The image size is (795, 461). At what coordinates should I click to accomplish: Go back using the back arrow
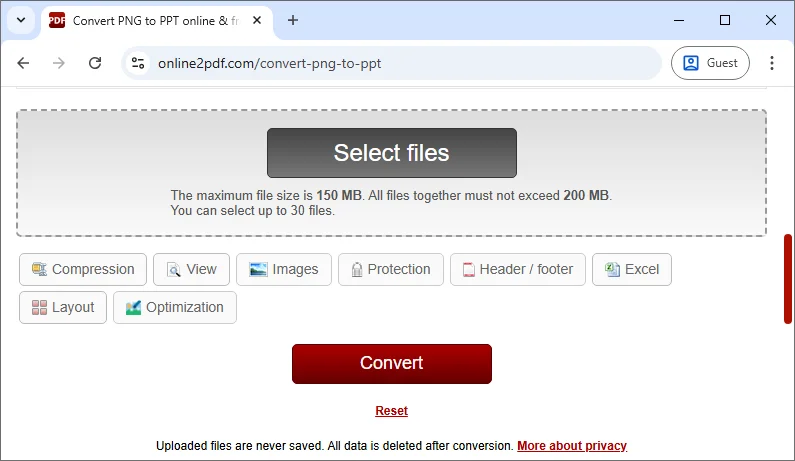(x=24, y=63)
